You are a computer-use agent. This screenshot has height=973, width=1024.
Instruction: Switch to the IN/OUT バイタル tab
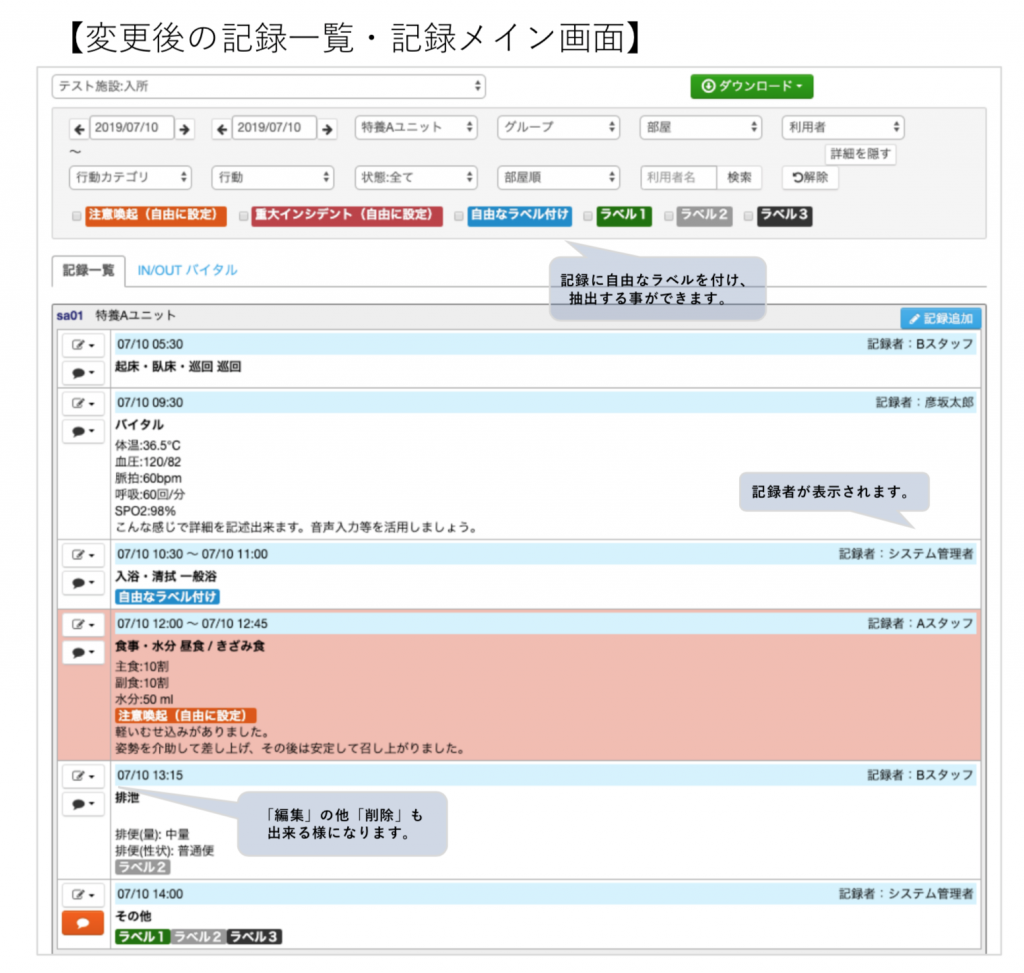[x=187, y=270]
